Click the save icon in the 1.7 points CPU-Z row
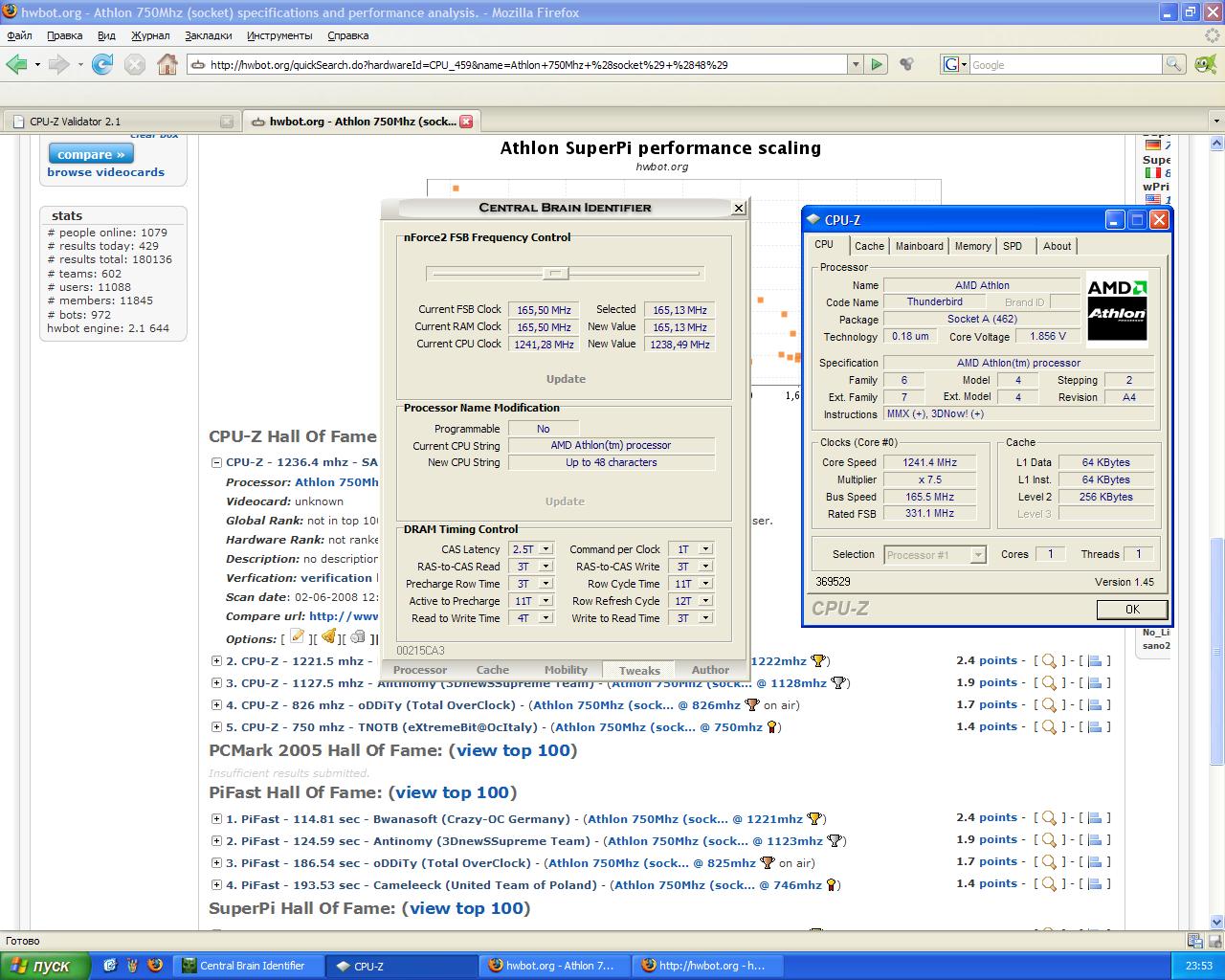Screen dimensions: 1225x980 pyautogui.click(x=1095, y=704)
